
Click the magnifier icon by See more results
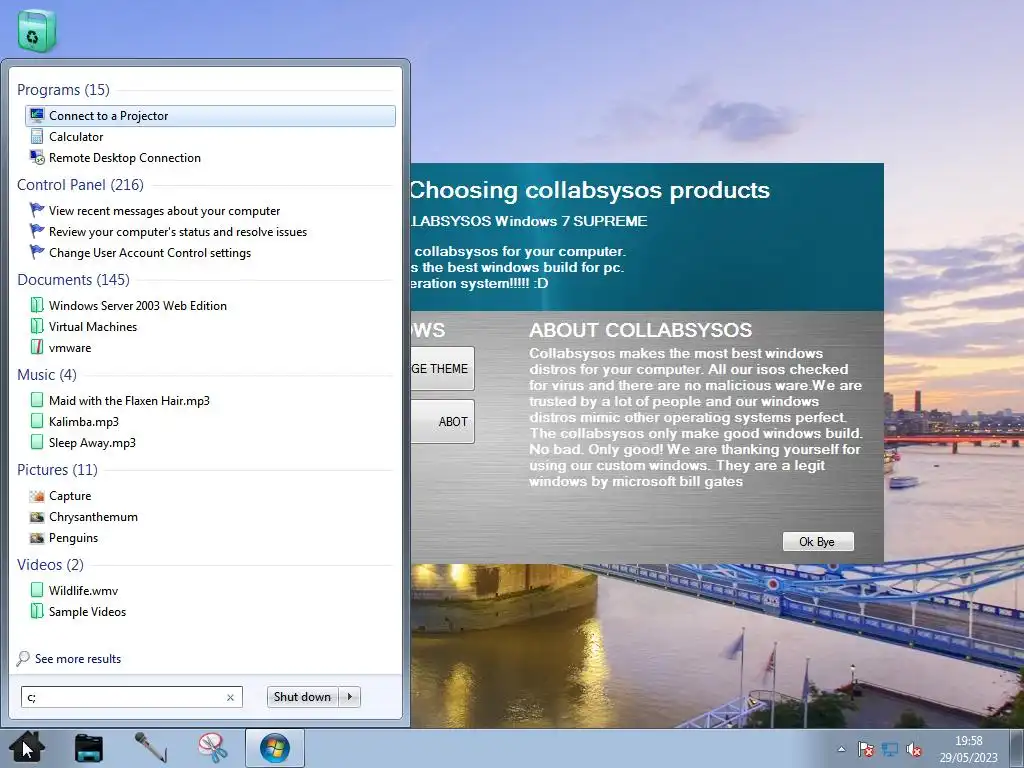coord(23,658)
